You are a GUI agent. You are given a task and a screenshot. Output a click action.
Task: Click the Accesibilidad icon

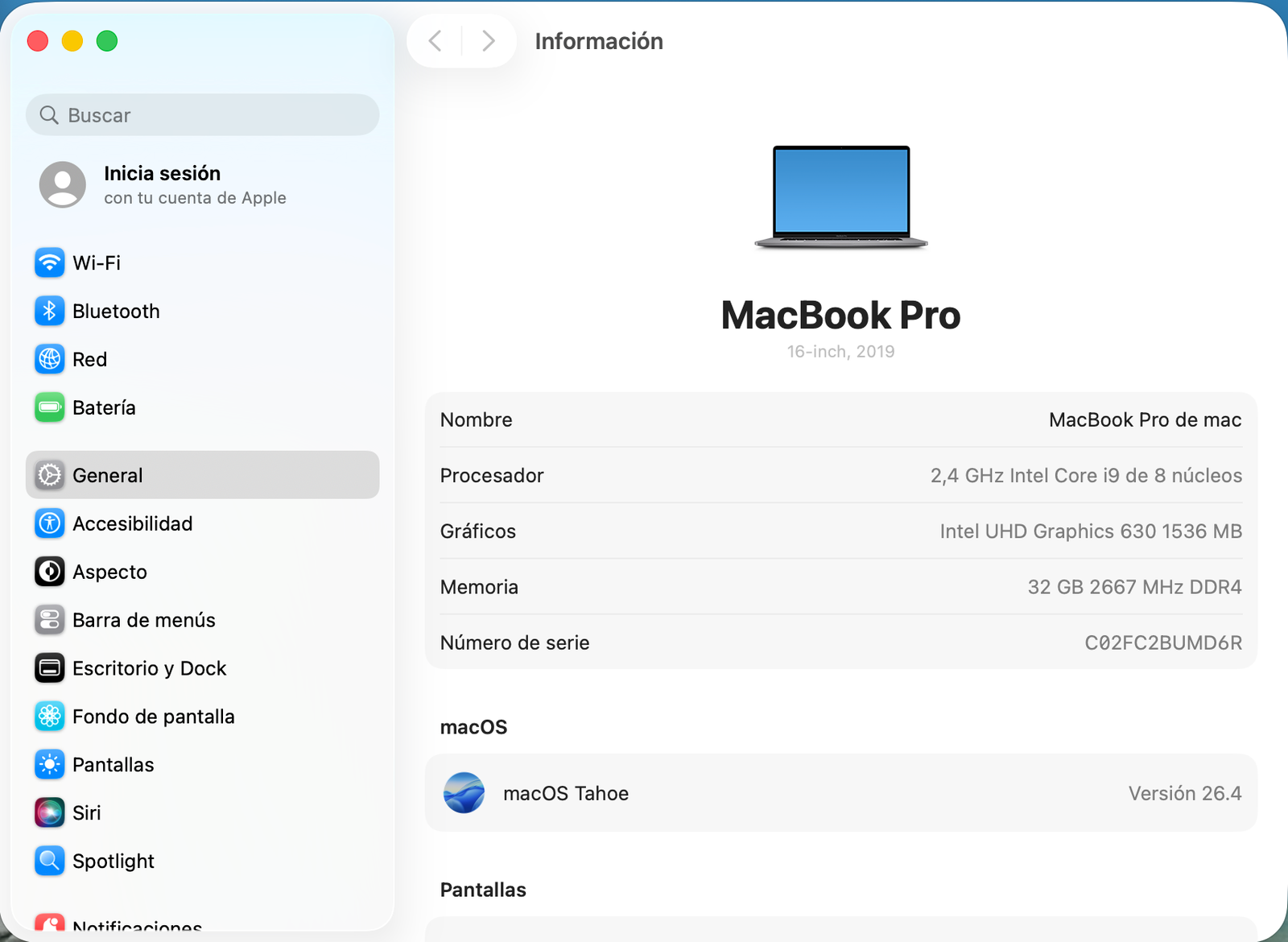pyautogui.click(x=49, y=523)
